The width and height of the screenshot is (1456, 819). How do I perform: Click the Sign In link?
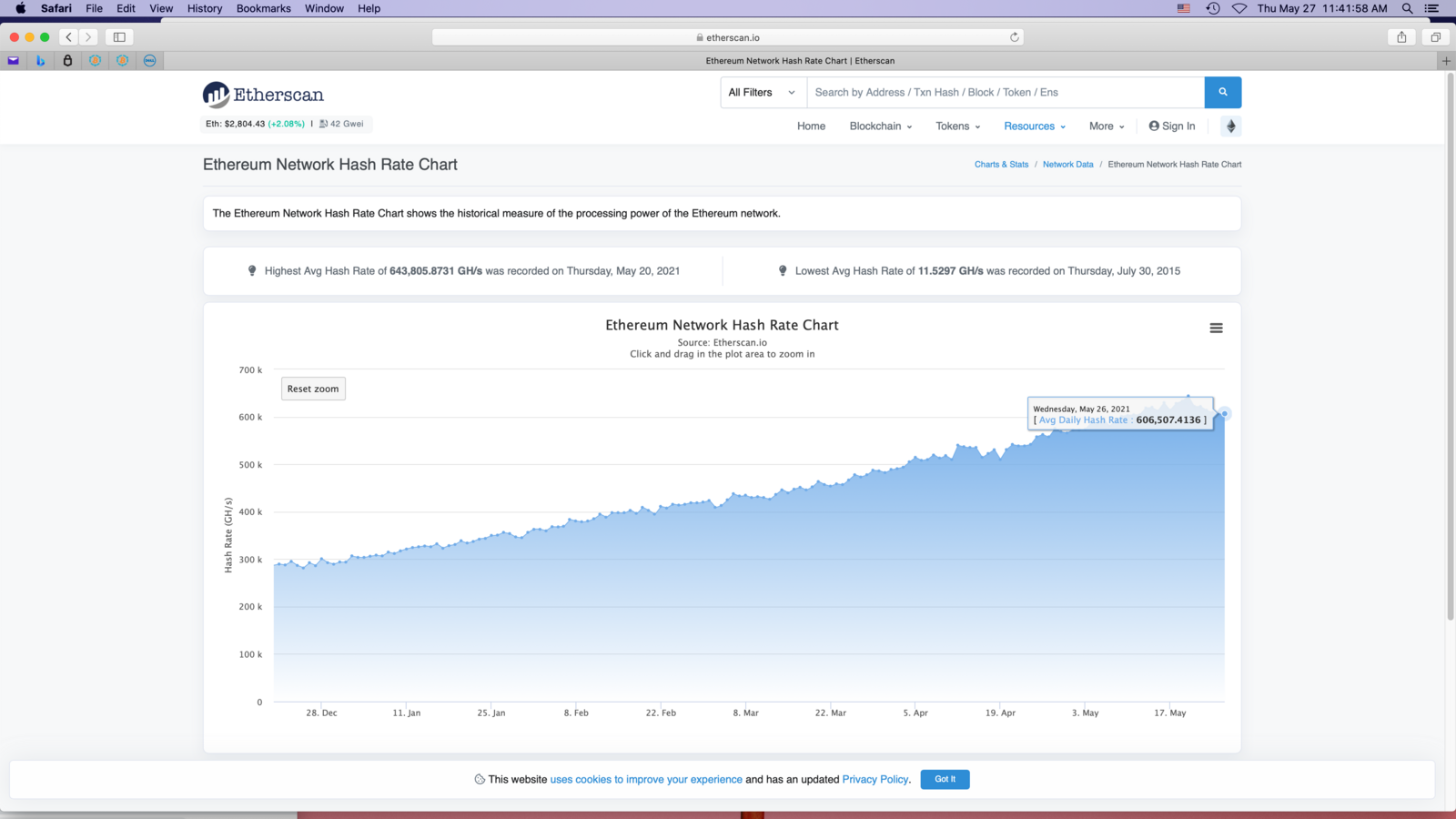(1172, 126)
